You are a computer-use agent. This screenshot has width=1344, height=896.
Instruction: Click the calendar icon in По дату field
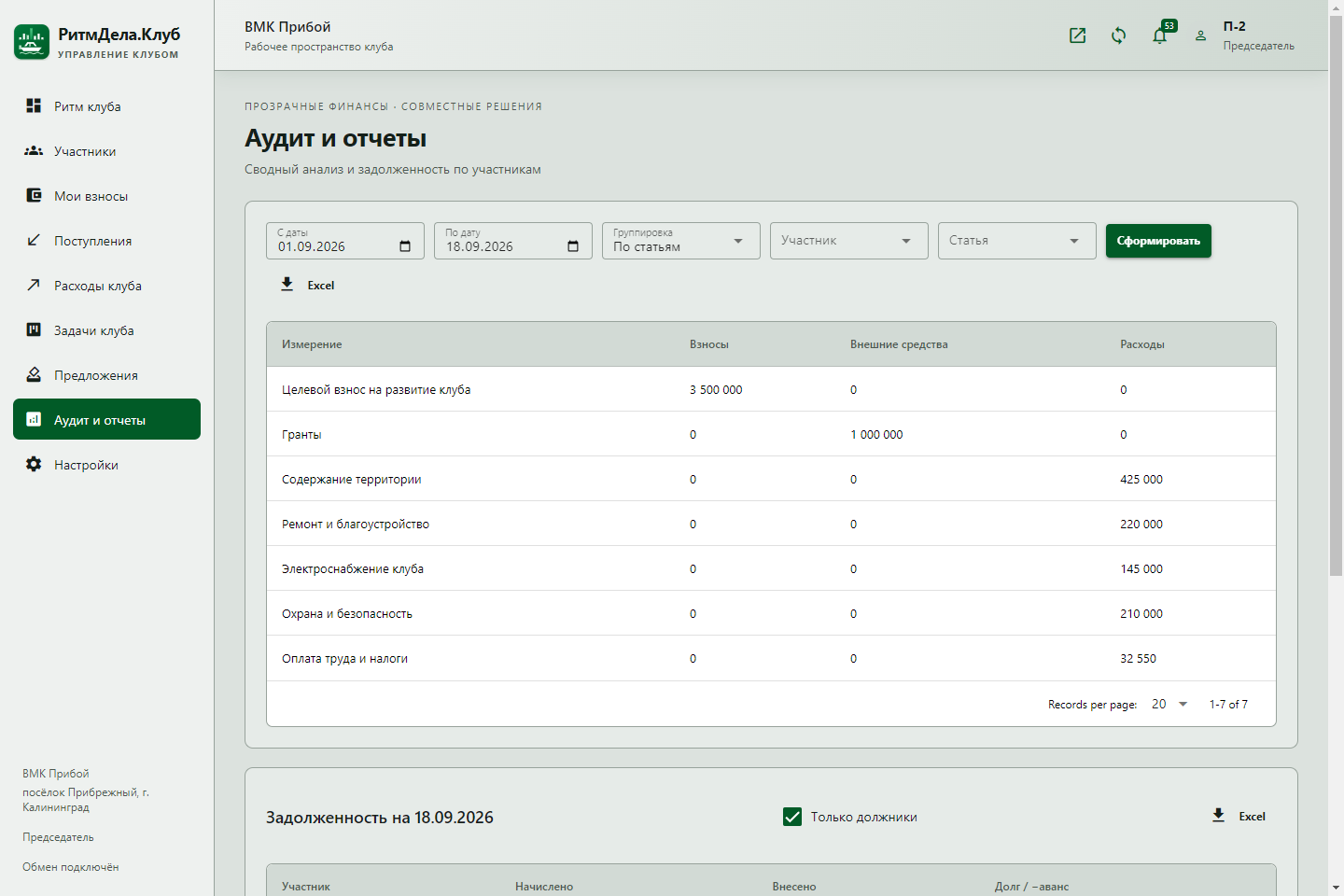[573, 246]
